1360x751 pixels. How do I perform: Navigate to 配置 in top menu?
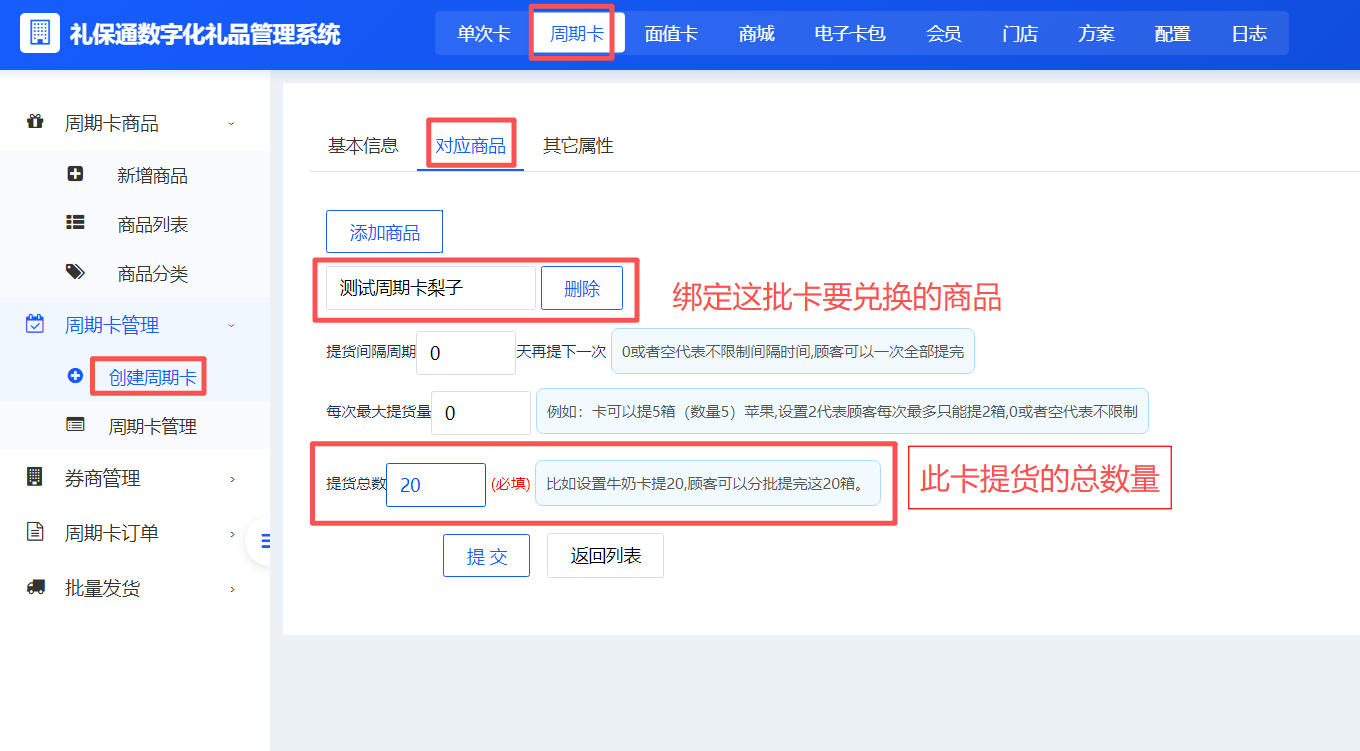(1171, 33)
